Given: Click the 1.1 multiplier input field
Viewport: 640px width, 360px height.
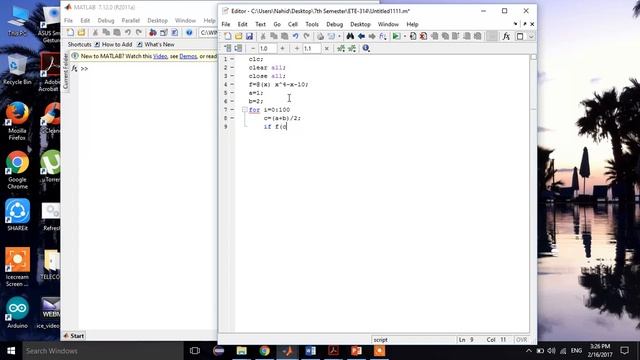Looking at the screenshot, I should [312, 49].
